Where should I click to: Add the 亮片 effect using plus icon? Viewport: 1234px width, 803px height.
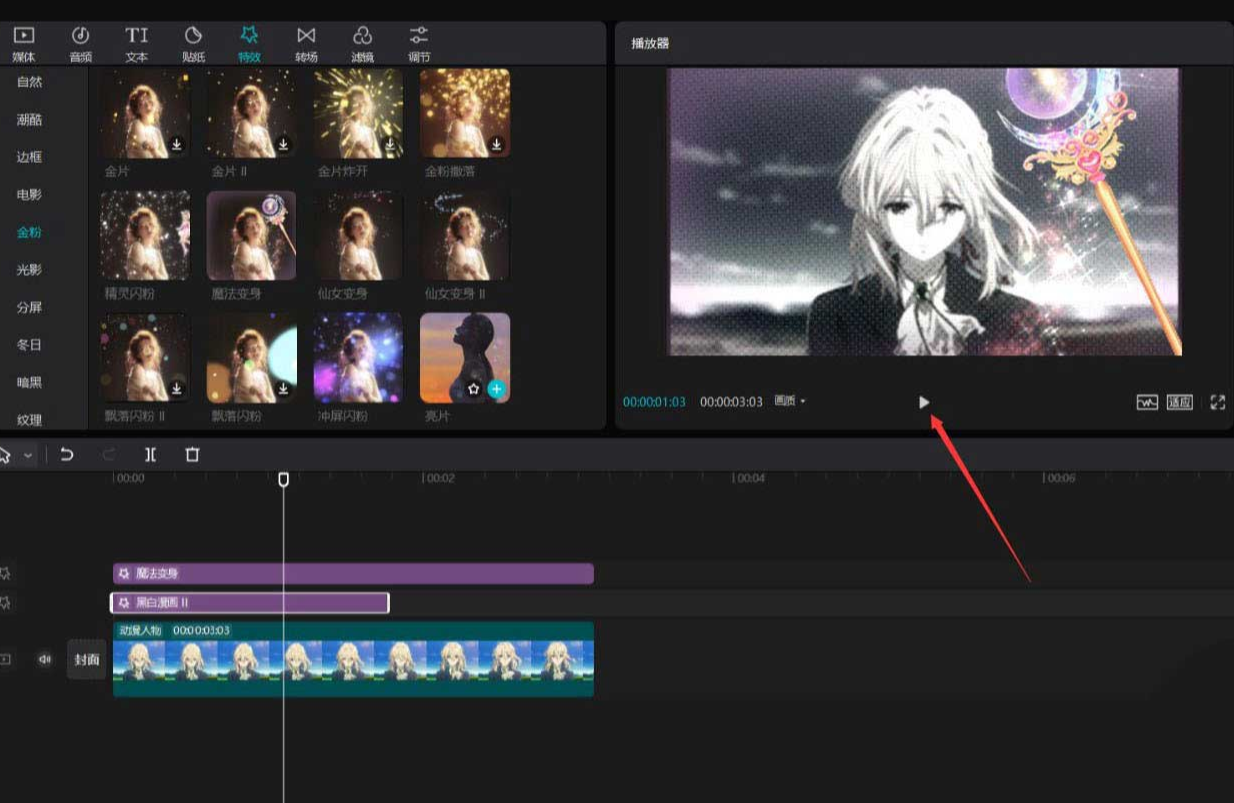(496, 389)
